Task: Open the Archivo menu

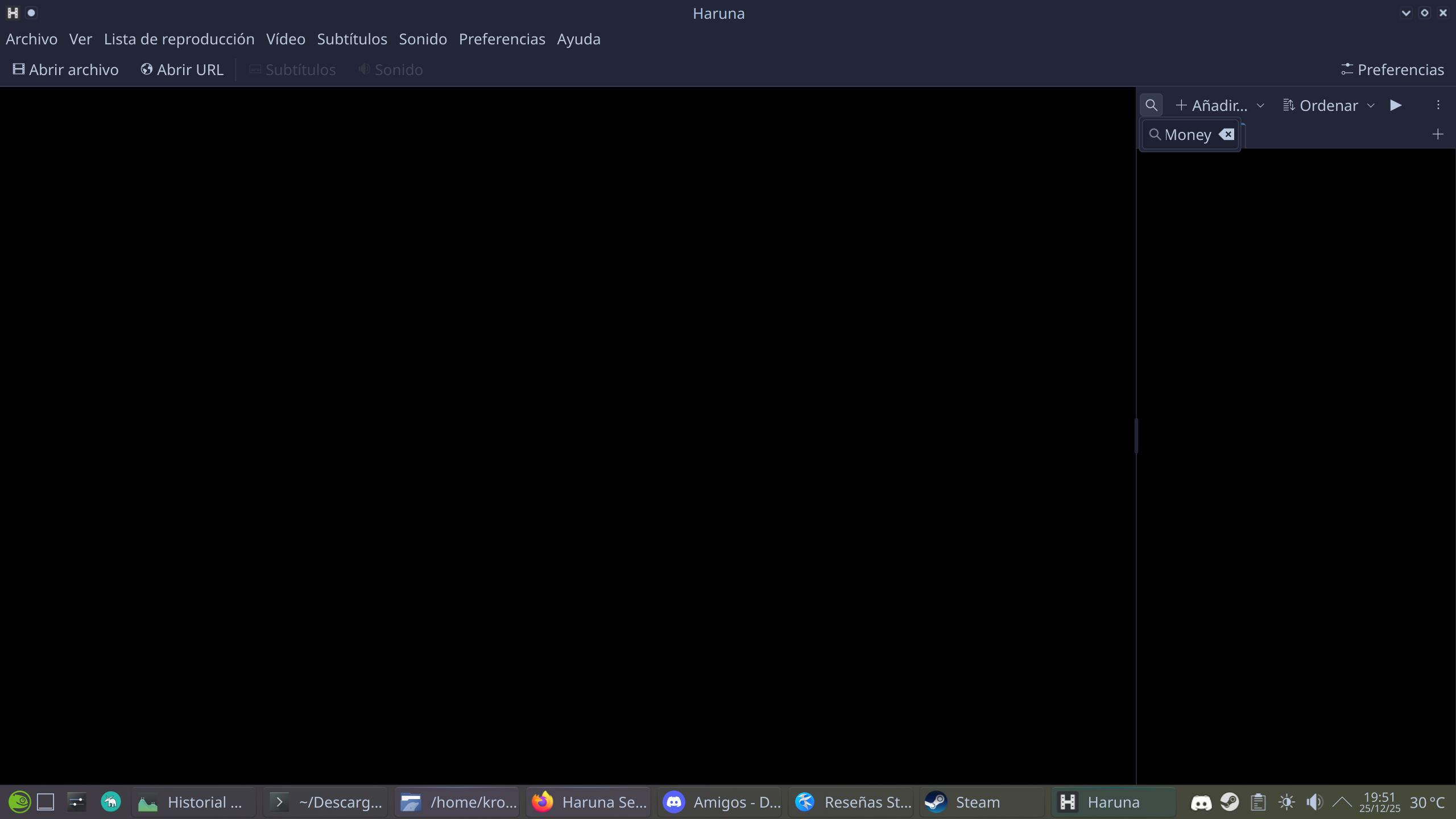Action: click(31, 39)
